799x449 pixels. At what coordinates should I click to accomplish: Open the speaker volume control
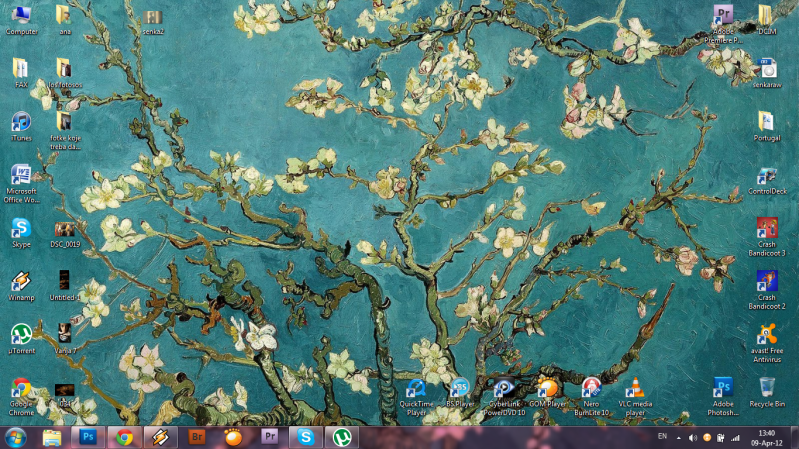click(x=692, y=438)
